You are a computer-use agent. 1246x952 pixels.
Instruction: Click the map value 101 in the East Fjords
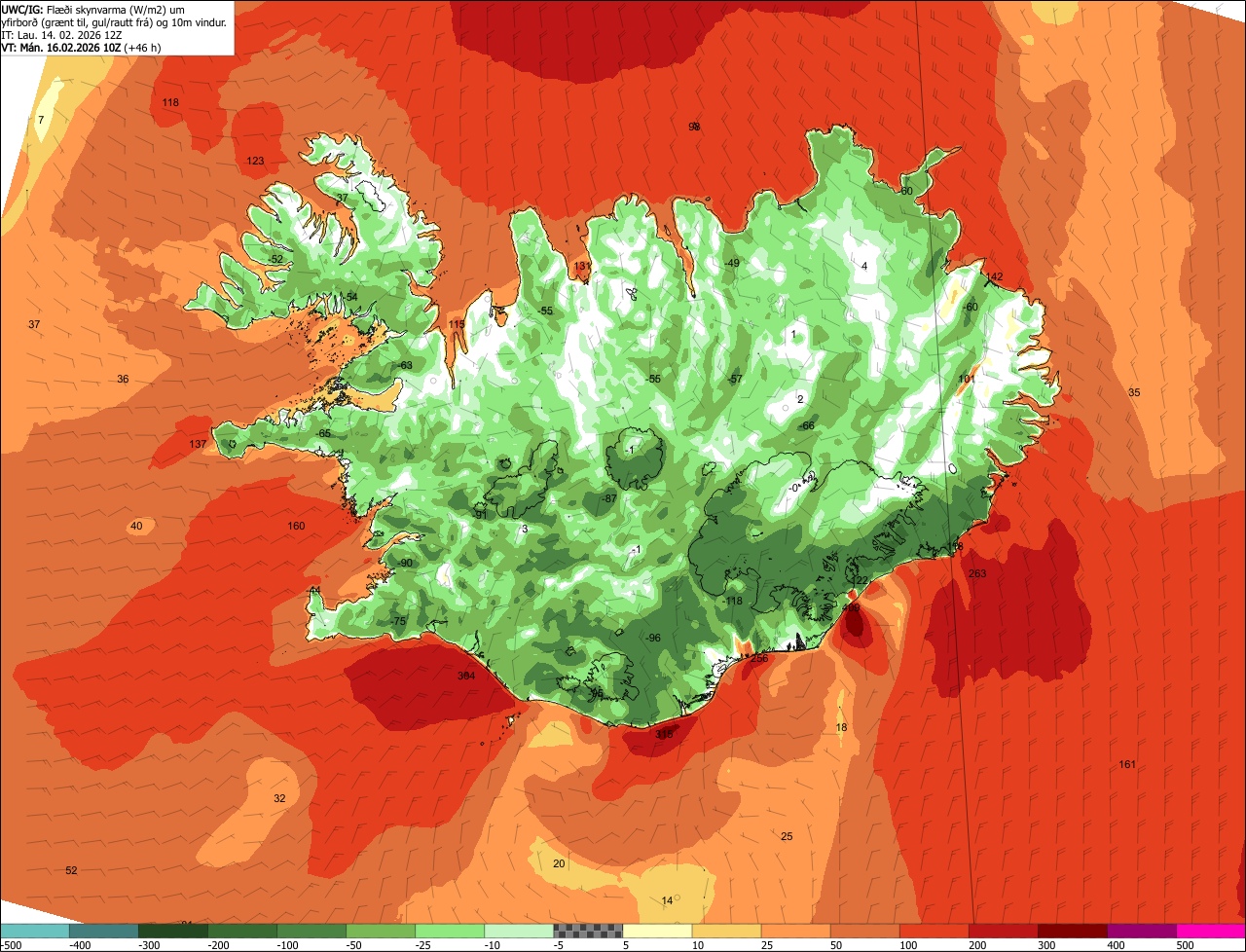966,380
